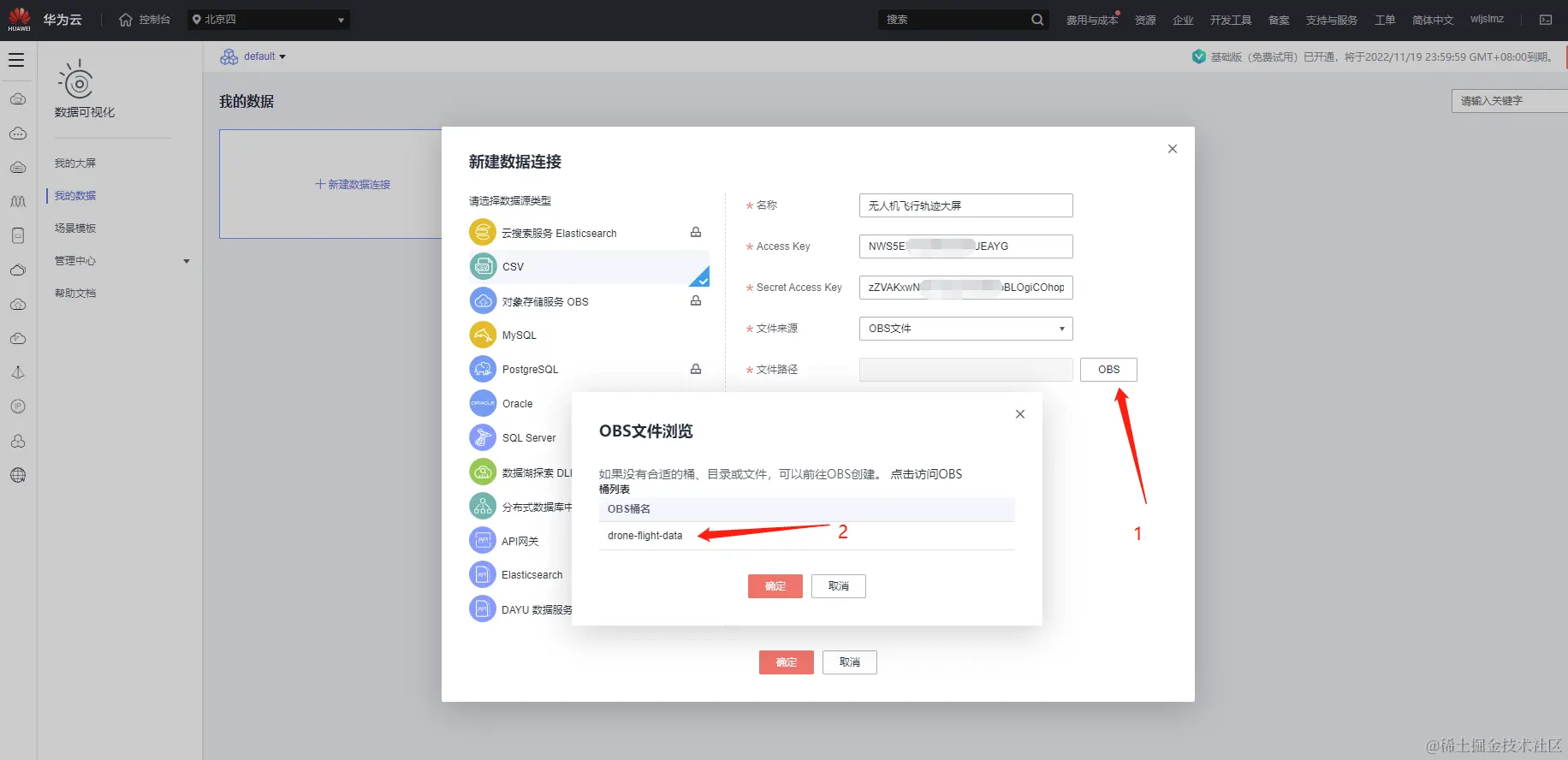Follow the 点击访问OBS link
Screen dimensions: 1568x760
[x=926, y=474]
